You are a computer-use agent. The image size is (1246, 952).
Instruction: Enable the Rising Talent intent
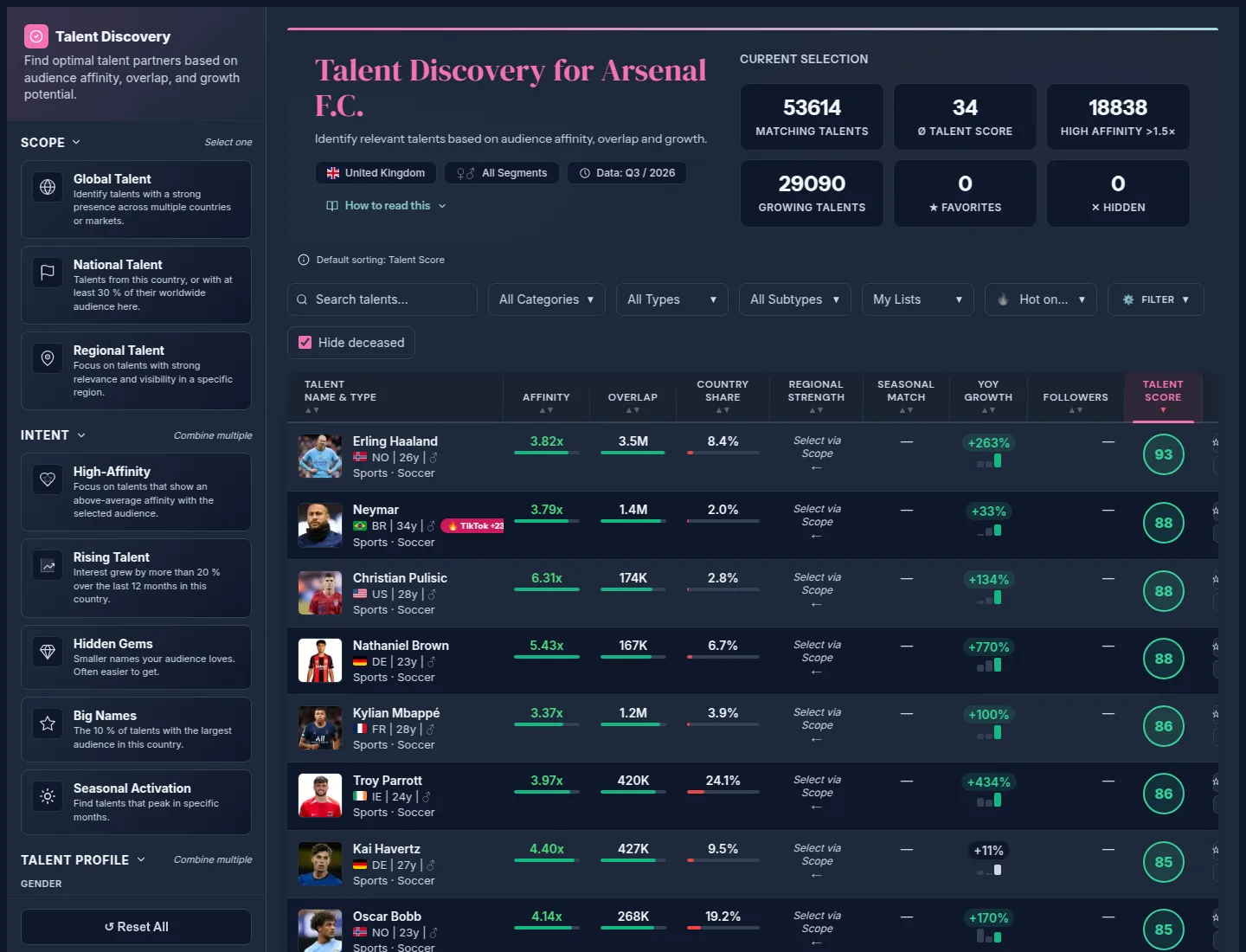(136, 578)
